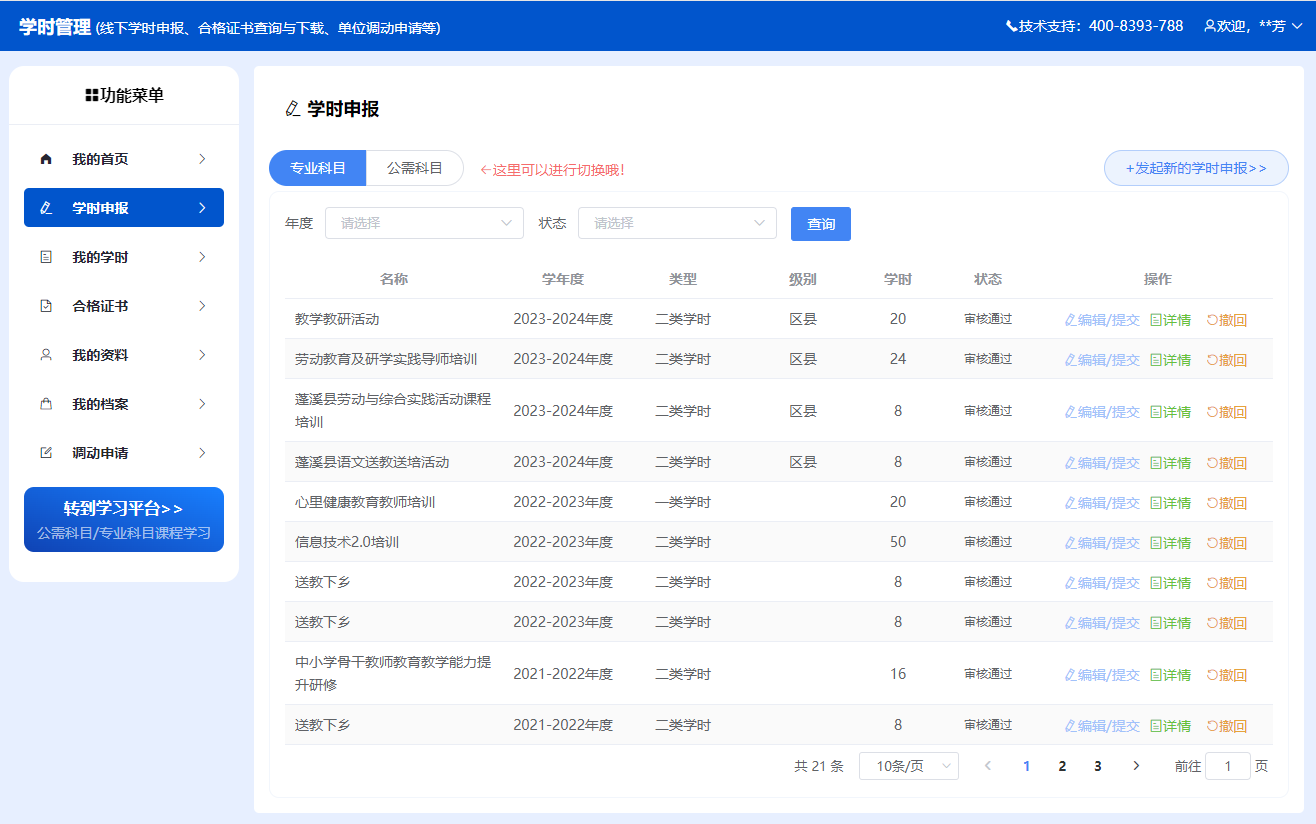Click the 共 21 条 total count

tap(819, 766)
